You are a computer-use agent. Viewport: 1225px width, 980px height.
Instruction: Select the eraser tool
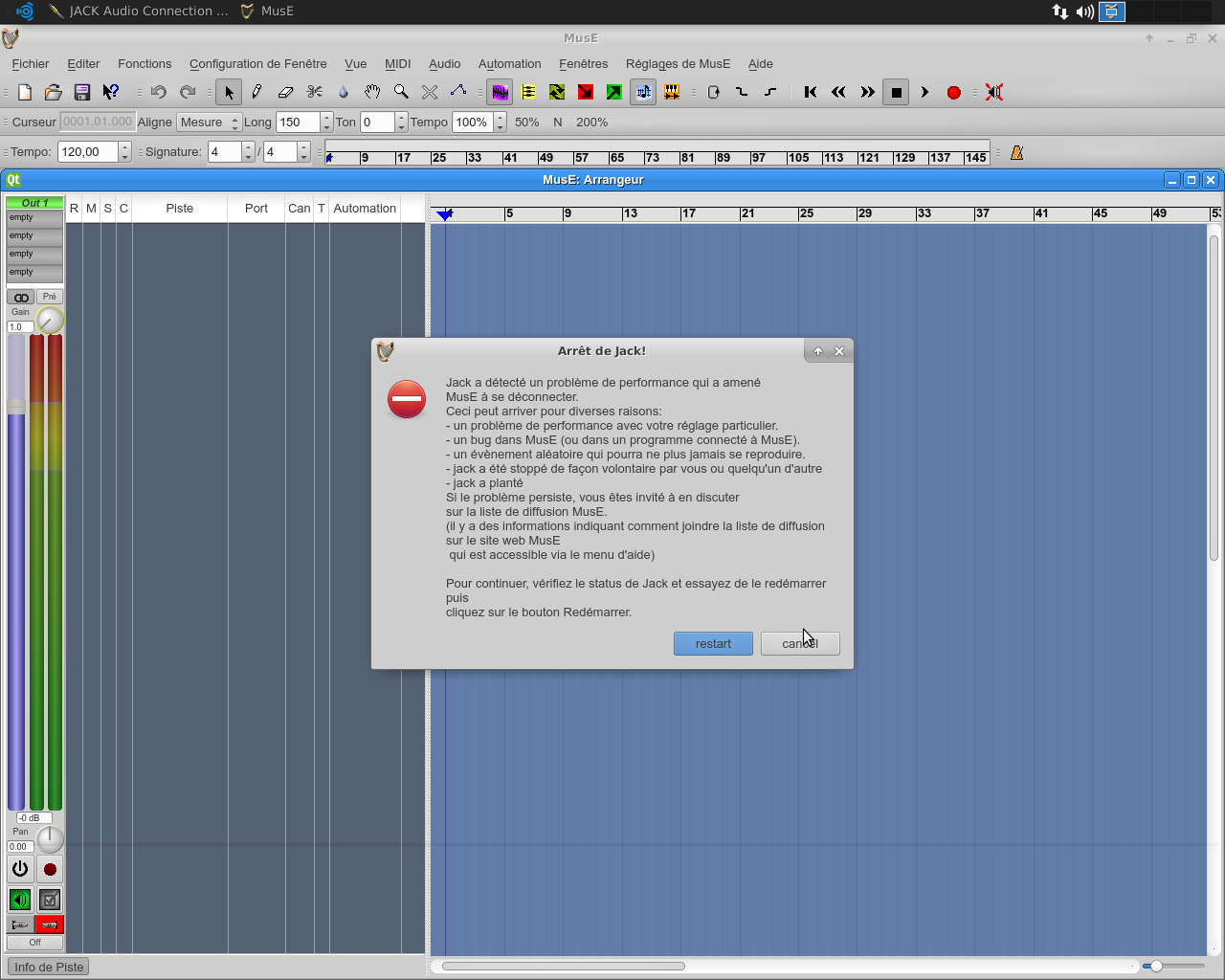tap(285, 92)
